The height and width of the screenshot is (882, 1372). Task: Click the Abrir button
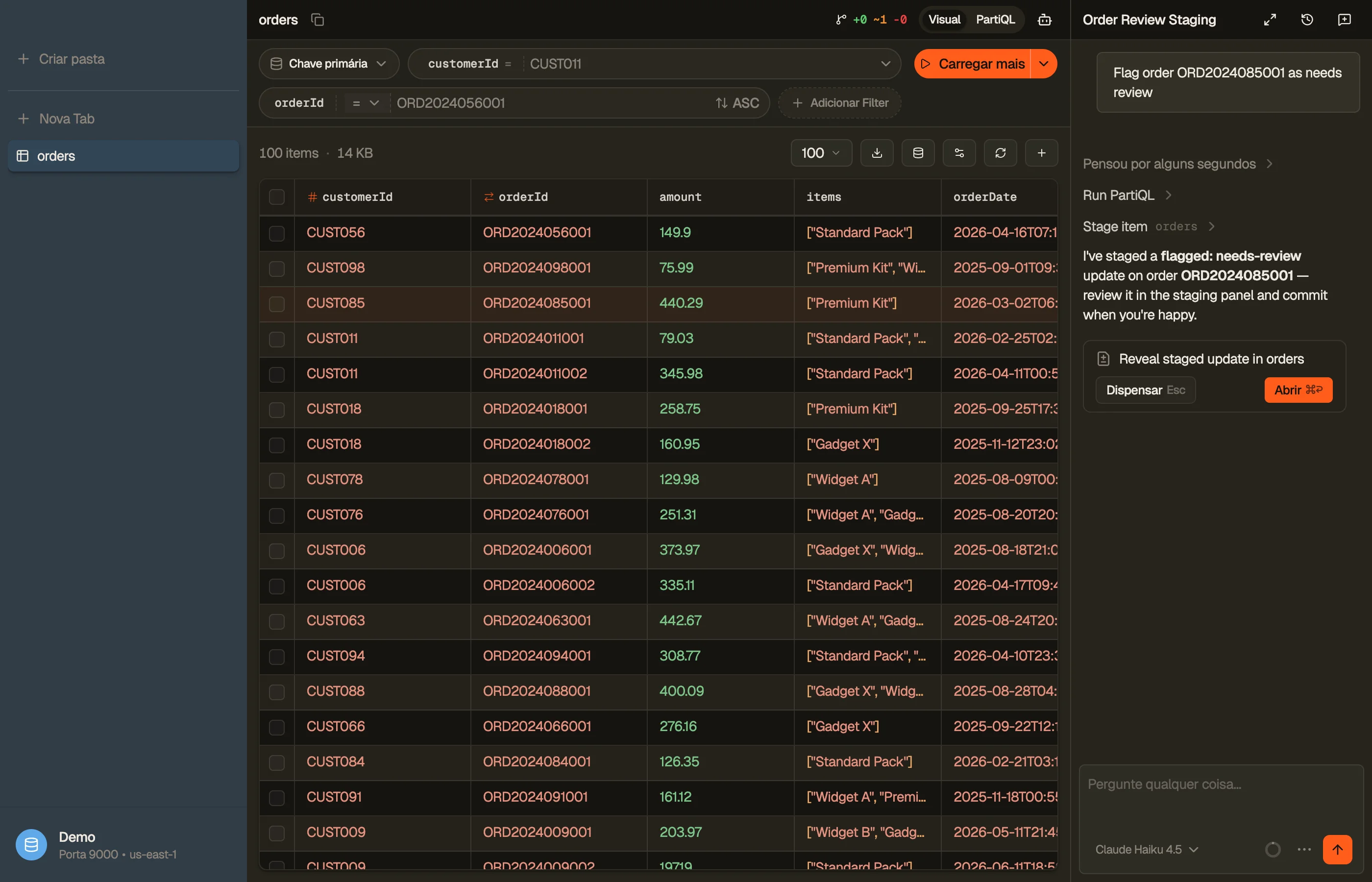click(1298, 390)
